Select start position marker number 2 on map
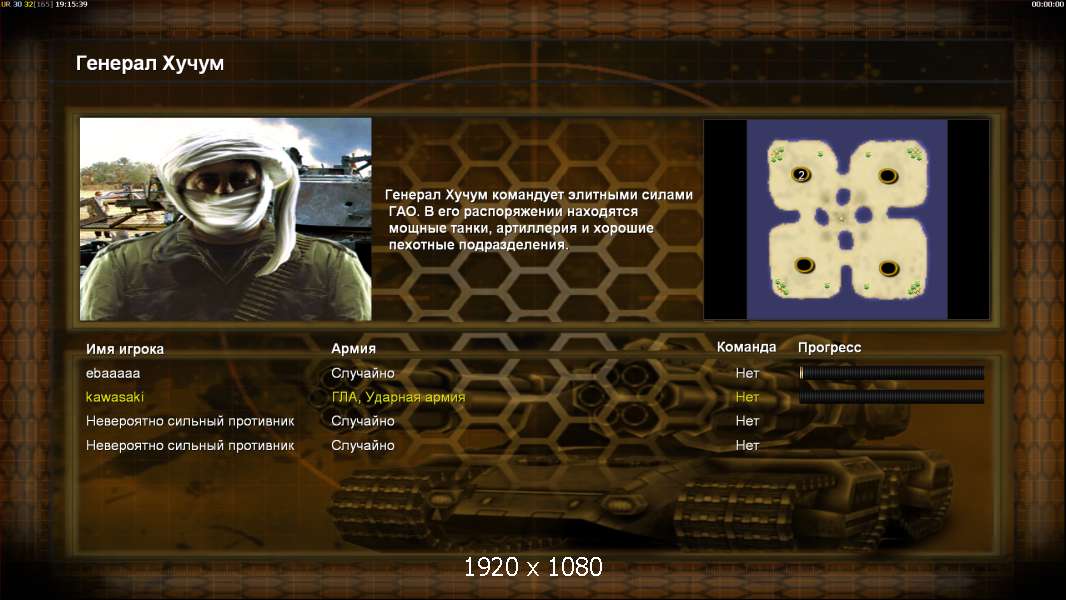 802,175
